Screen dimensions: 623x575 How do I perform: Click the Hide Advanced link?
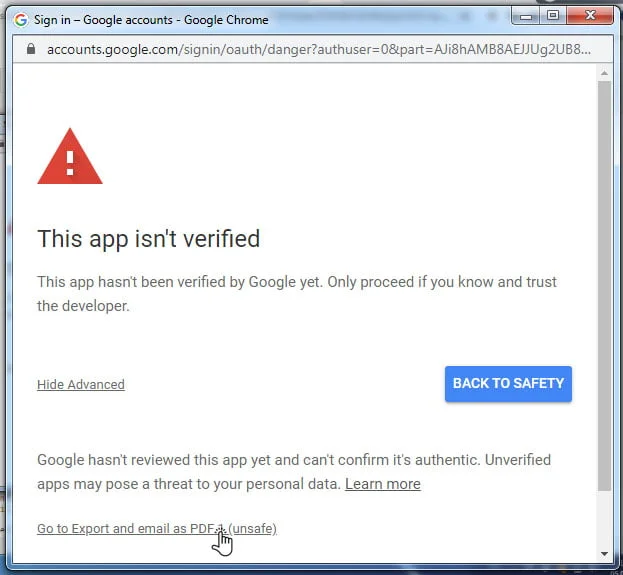[x=81, y=385]
